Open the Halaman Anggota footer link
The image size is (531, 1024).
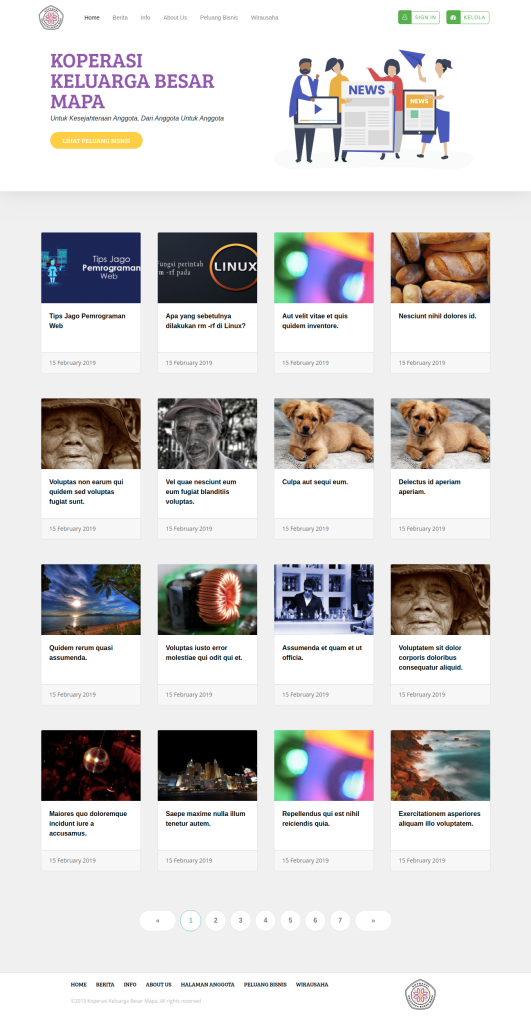pos(208,984)
